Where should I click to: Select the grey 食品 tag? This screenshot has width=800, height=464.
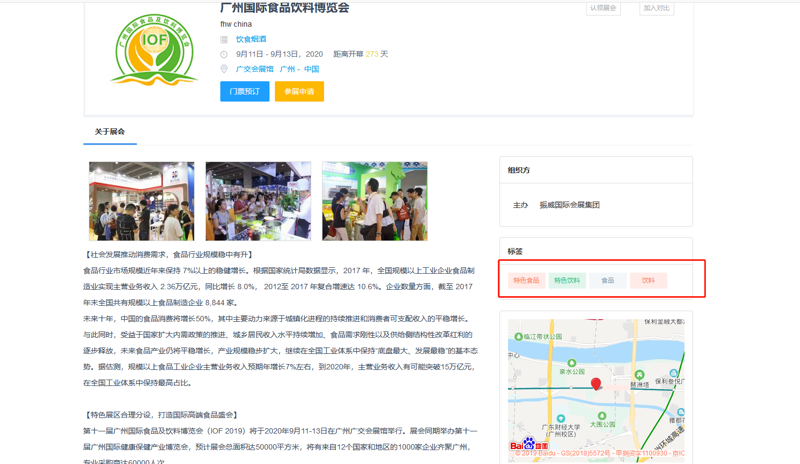[x=608, y=280]
